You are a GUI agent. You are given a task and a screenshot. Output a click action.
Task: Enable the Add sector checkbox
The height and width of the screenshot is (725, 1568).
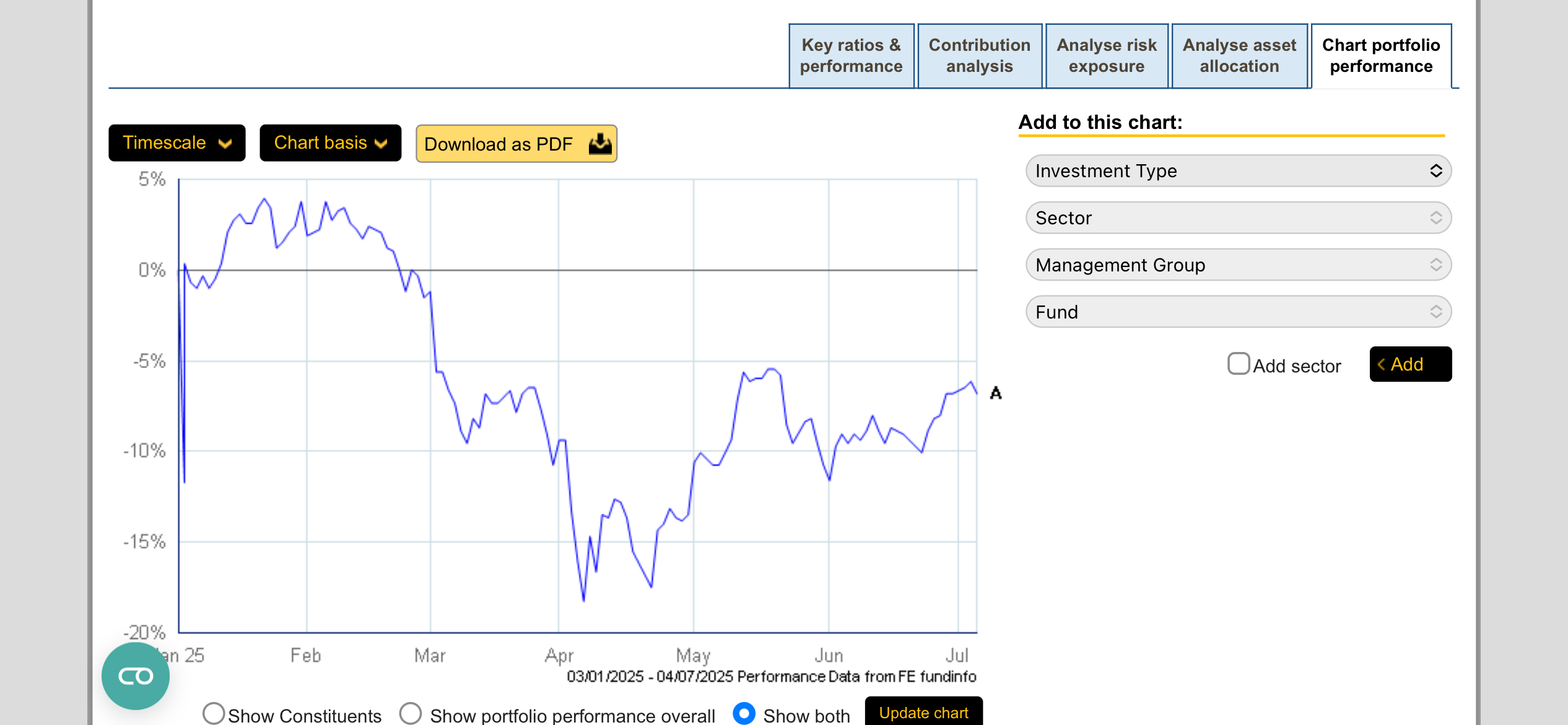pyautogui.click(x=1238, y=364)
